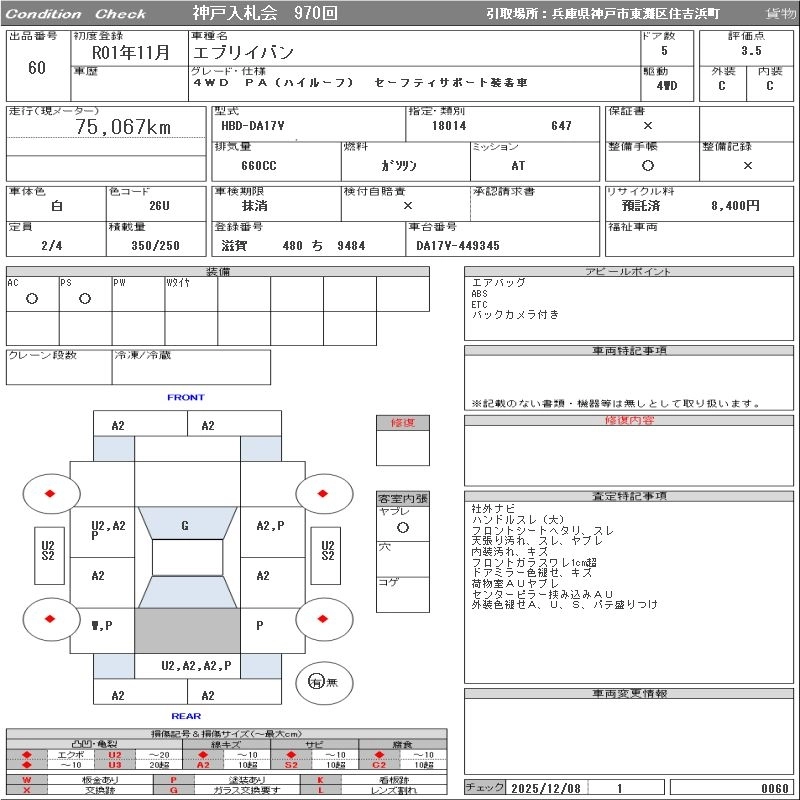Click the top-left wheel red diamond marker
This screenshot has width=800, height=800.
tap(50, 493)
